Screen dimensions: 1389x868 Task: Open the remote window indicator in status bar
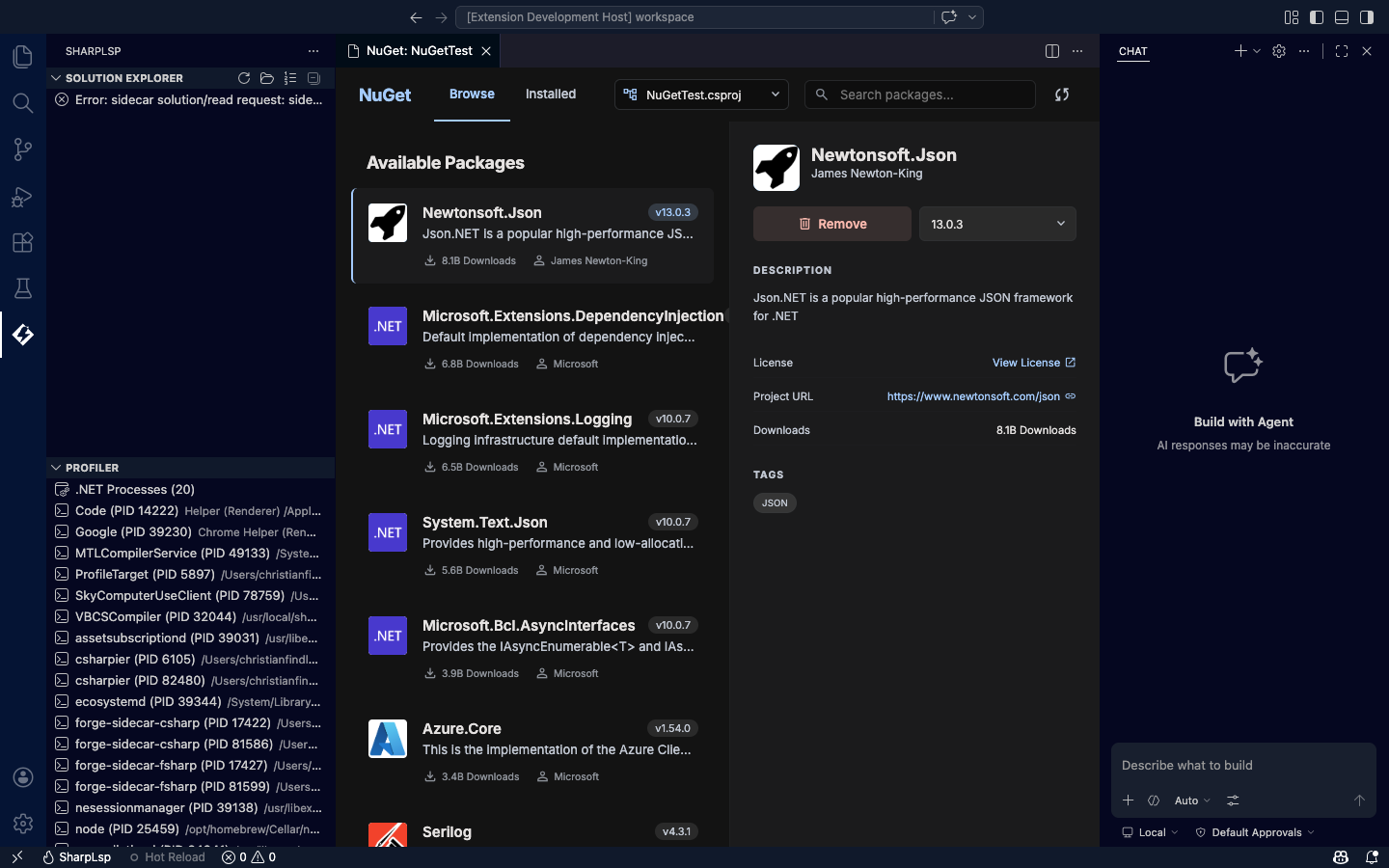click(x=16, y=857)
